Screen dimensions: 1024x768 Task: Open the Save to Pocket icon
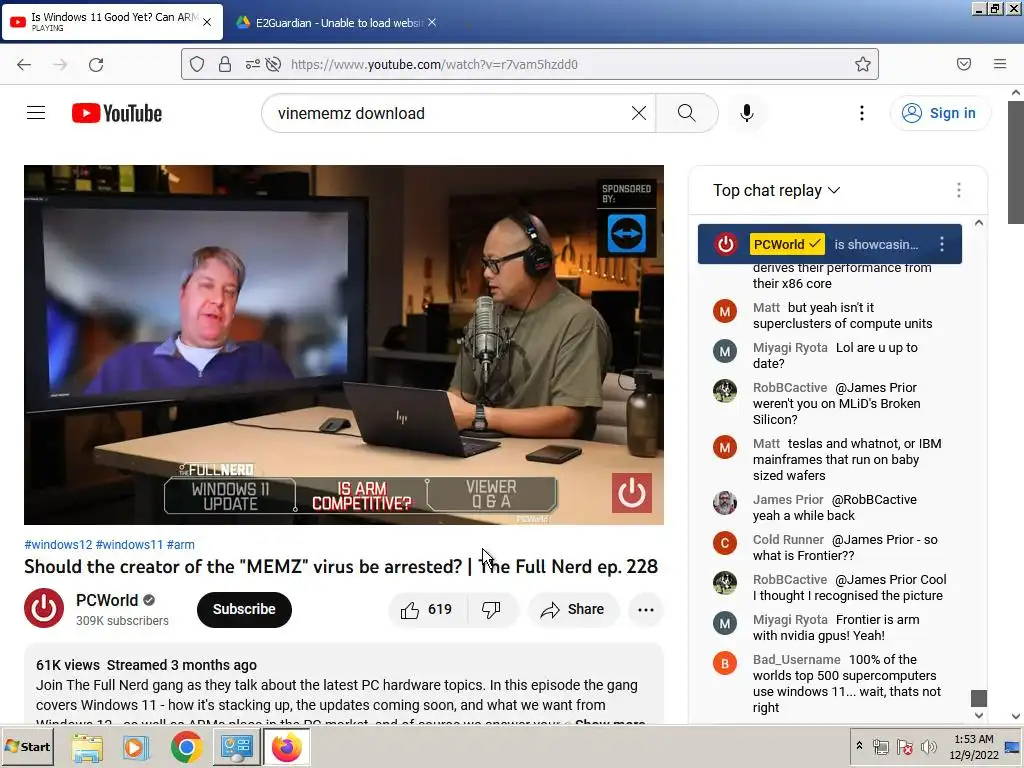[x=963, y=64]
